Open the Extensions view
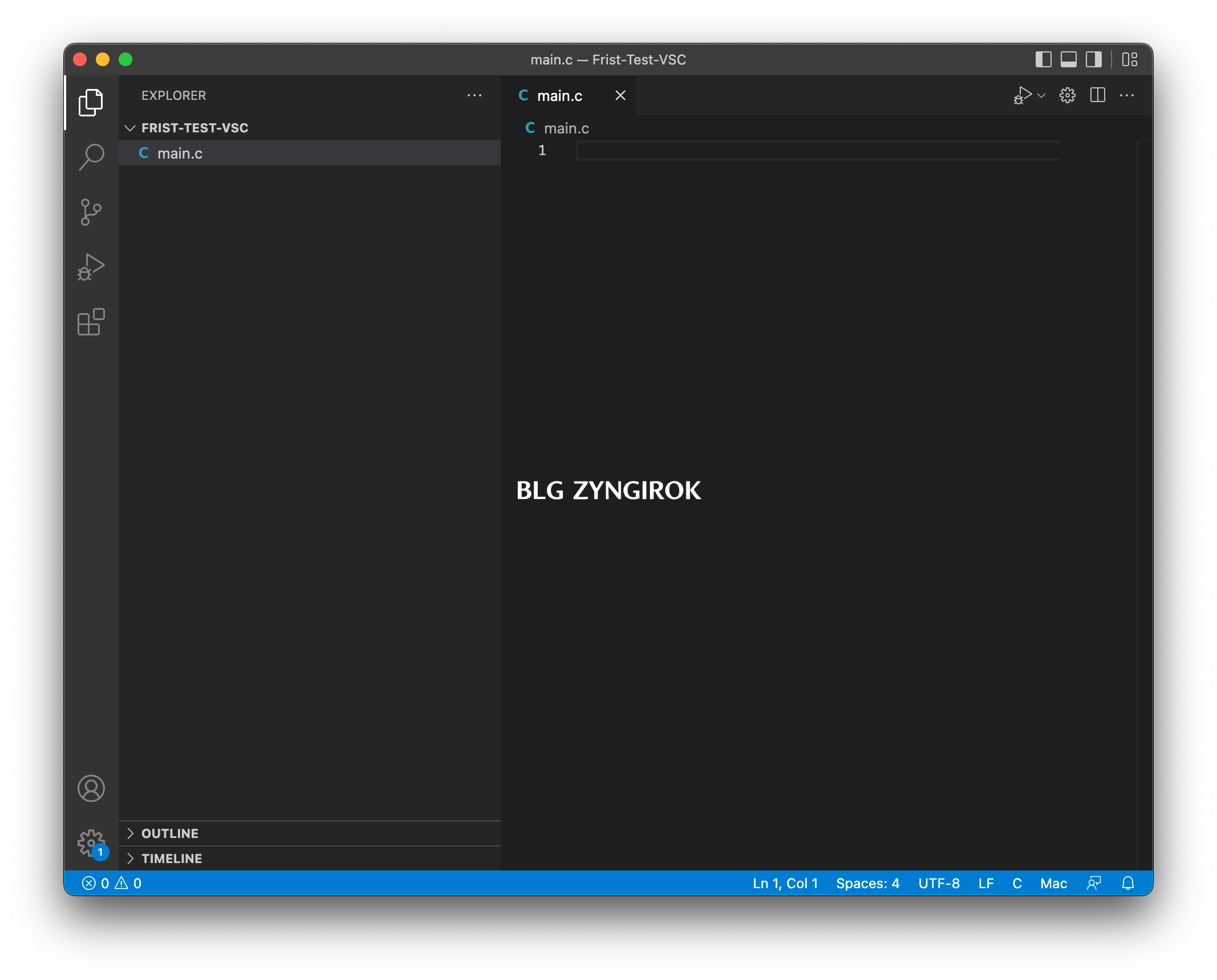Image resolution: width=1217 pixels, height=980 pixels. [91, 322]
